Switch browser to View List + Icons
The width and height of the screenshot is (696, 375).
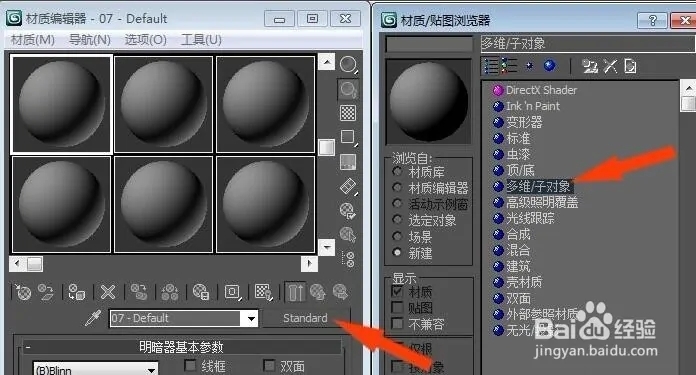pyautogui.click(x=509, y=66)
